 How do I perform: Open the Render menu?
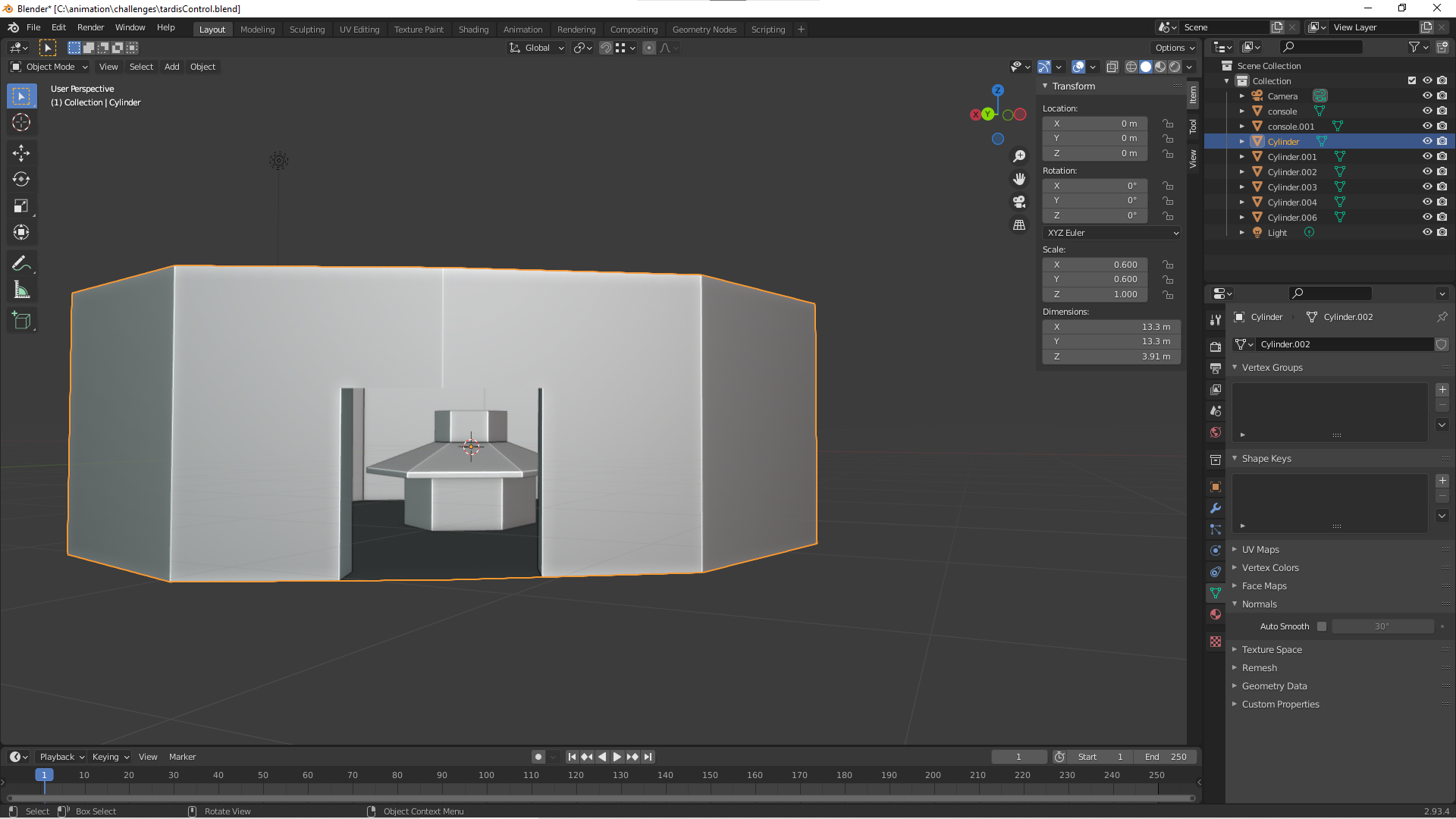(x=90, y=27)
